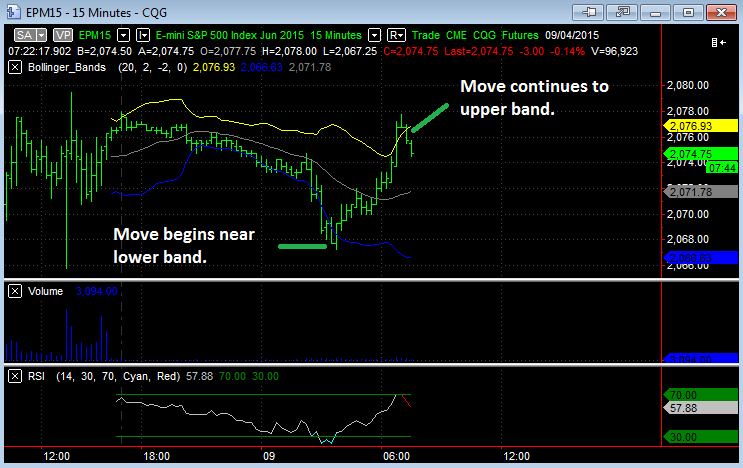Select the blue 2,066.63 lower band price label
This screenshot has height=468, width=743.
(701, 258)
